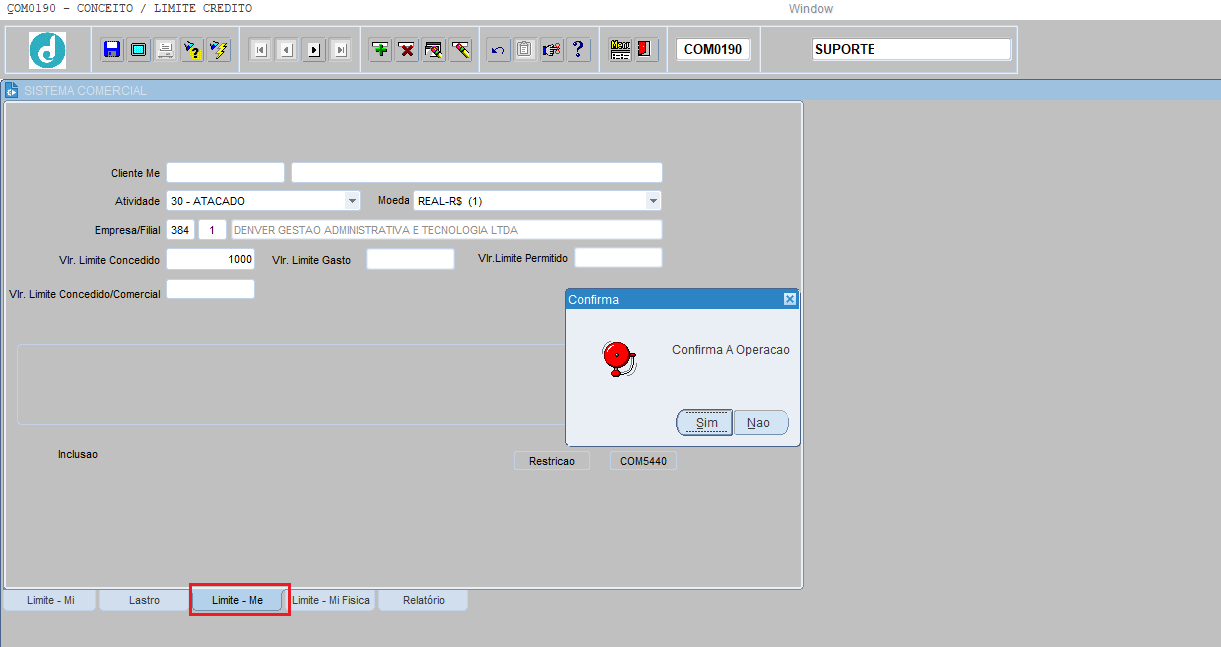Click Nao to cancel the operation

click(x=760, y=423)
